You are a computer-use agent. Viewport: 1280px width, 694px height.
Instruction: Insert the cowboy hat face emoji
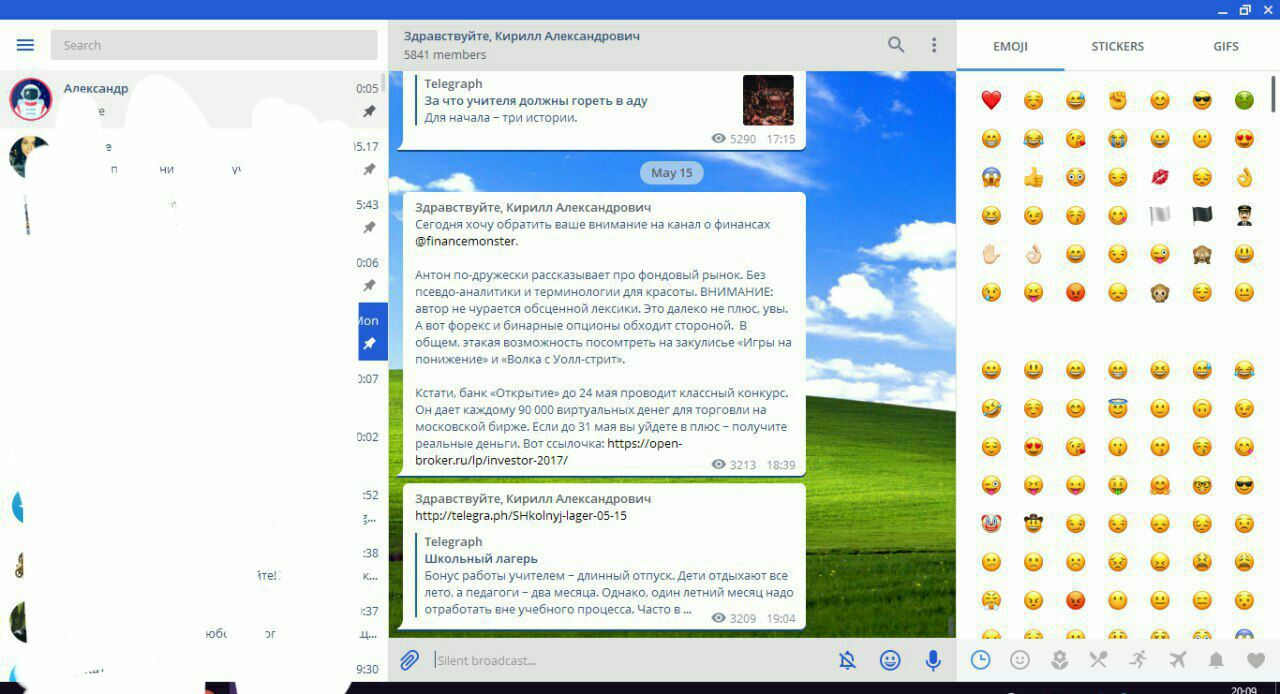pyautogui.click(x=1033, y=523)
